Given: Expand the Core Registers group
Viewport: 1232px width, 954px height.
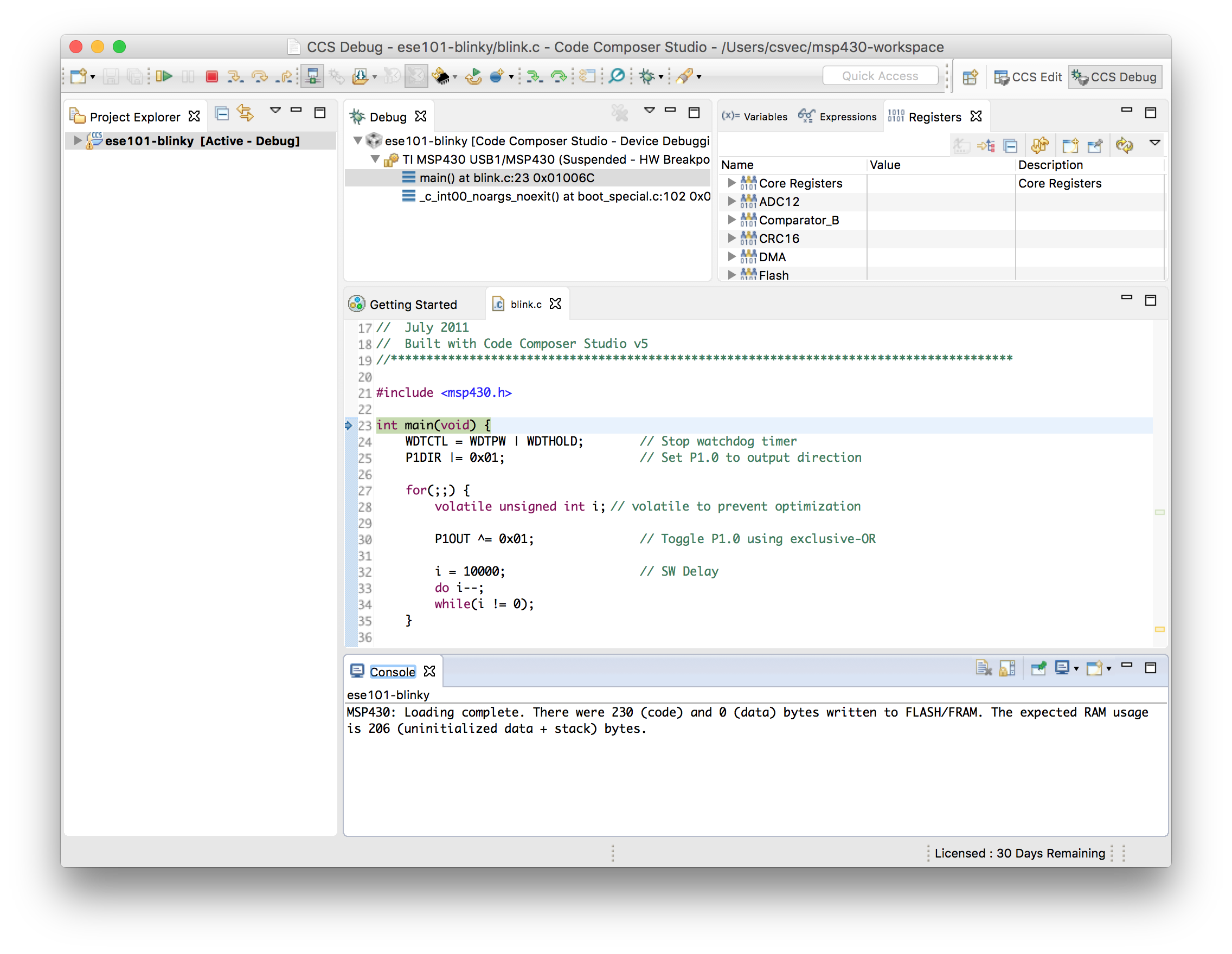Looking at the screenshot, I should tap(731, 183).
